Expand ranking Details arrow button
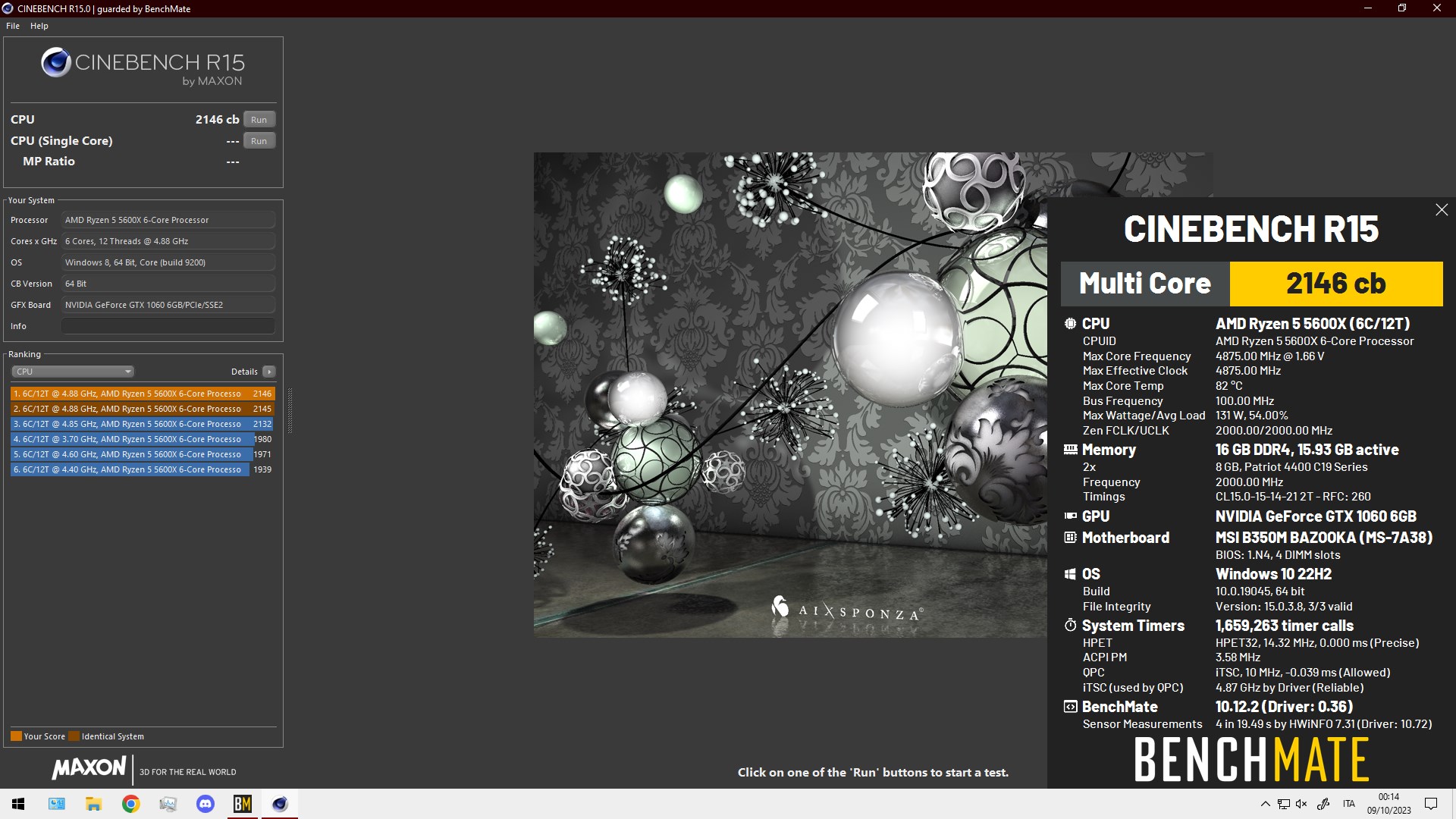 (x=269, y=372)
